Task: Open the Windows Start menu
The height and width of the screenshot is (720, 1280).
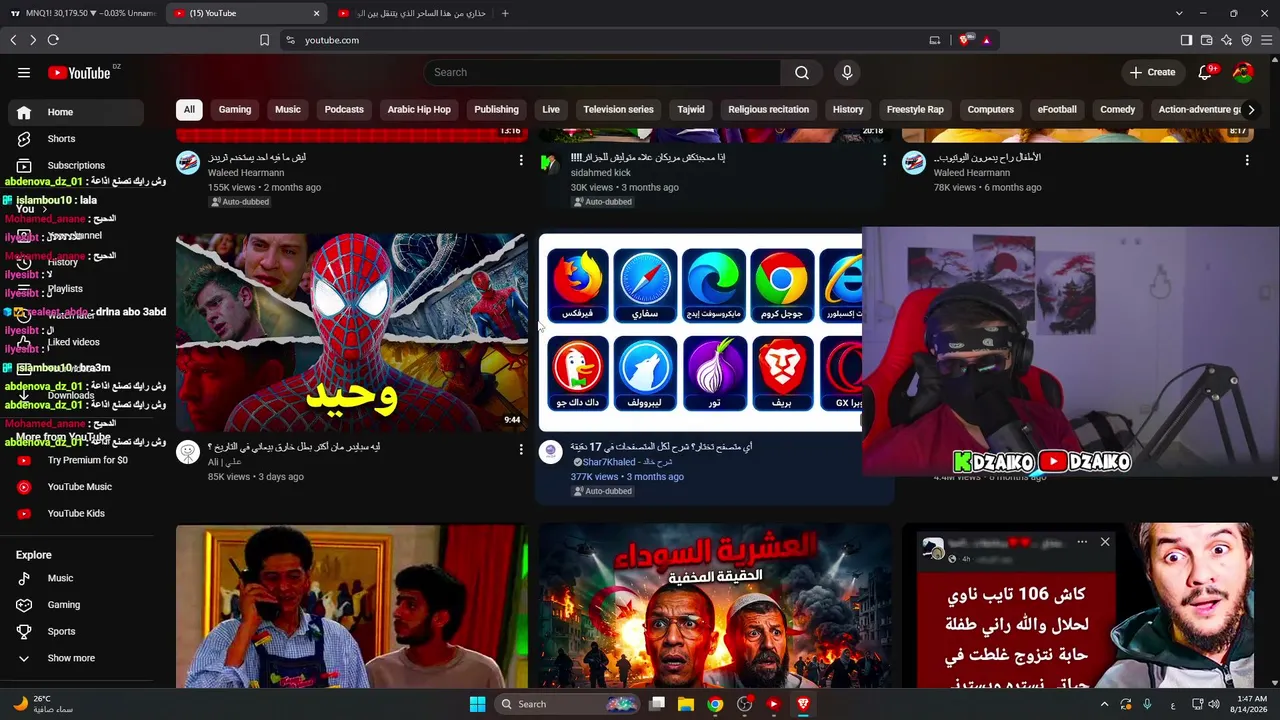Action: (x=477, y=704)
